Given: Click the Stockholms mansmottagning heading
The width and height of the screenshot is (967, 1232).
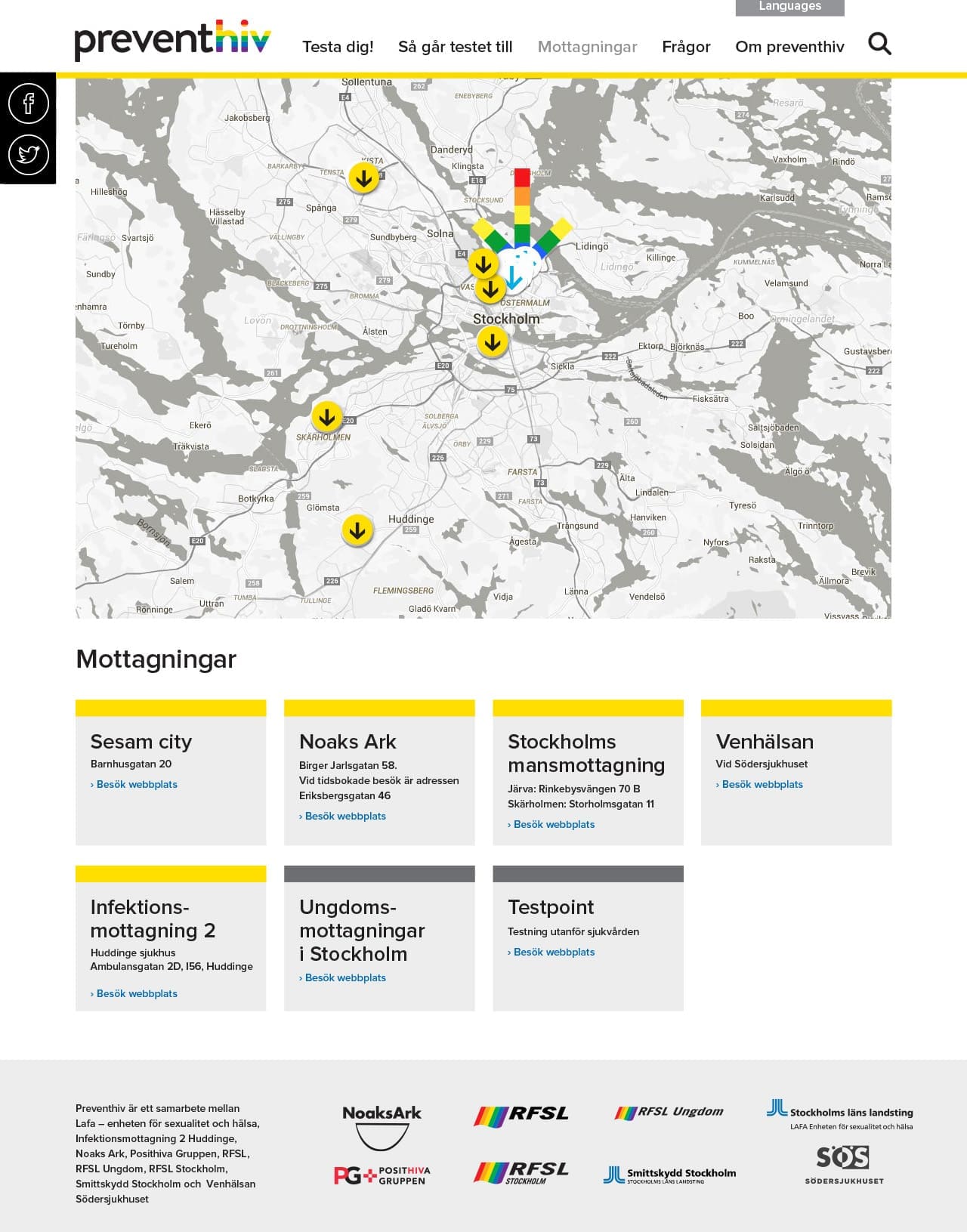Looking at the screenshot, I should 586,753.
